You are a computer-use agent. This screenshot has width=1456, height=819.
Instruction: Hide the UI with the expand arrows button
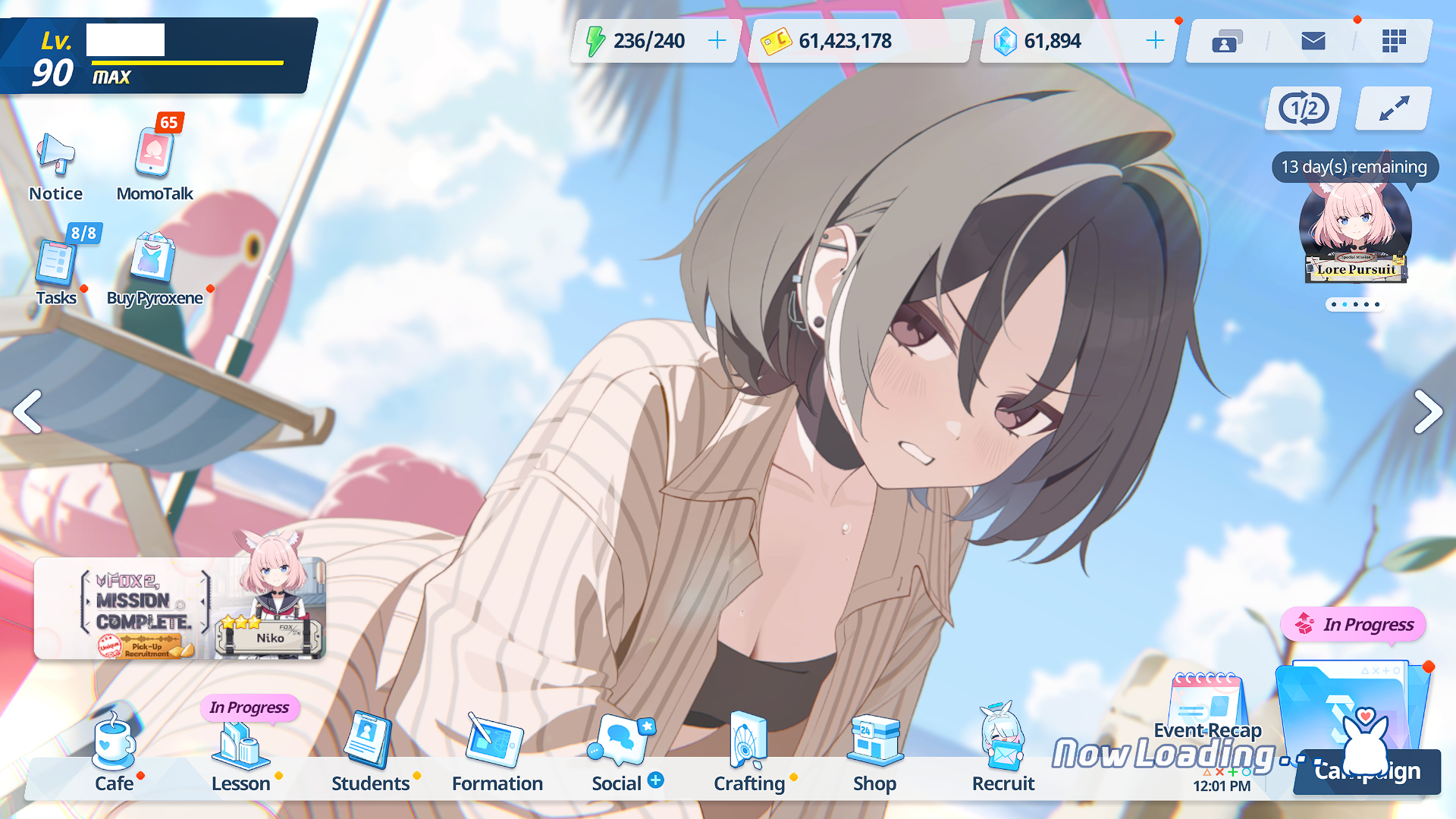[1394, 108]
